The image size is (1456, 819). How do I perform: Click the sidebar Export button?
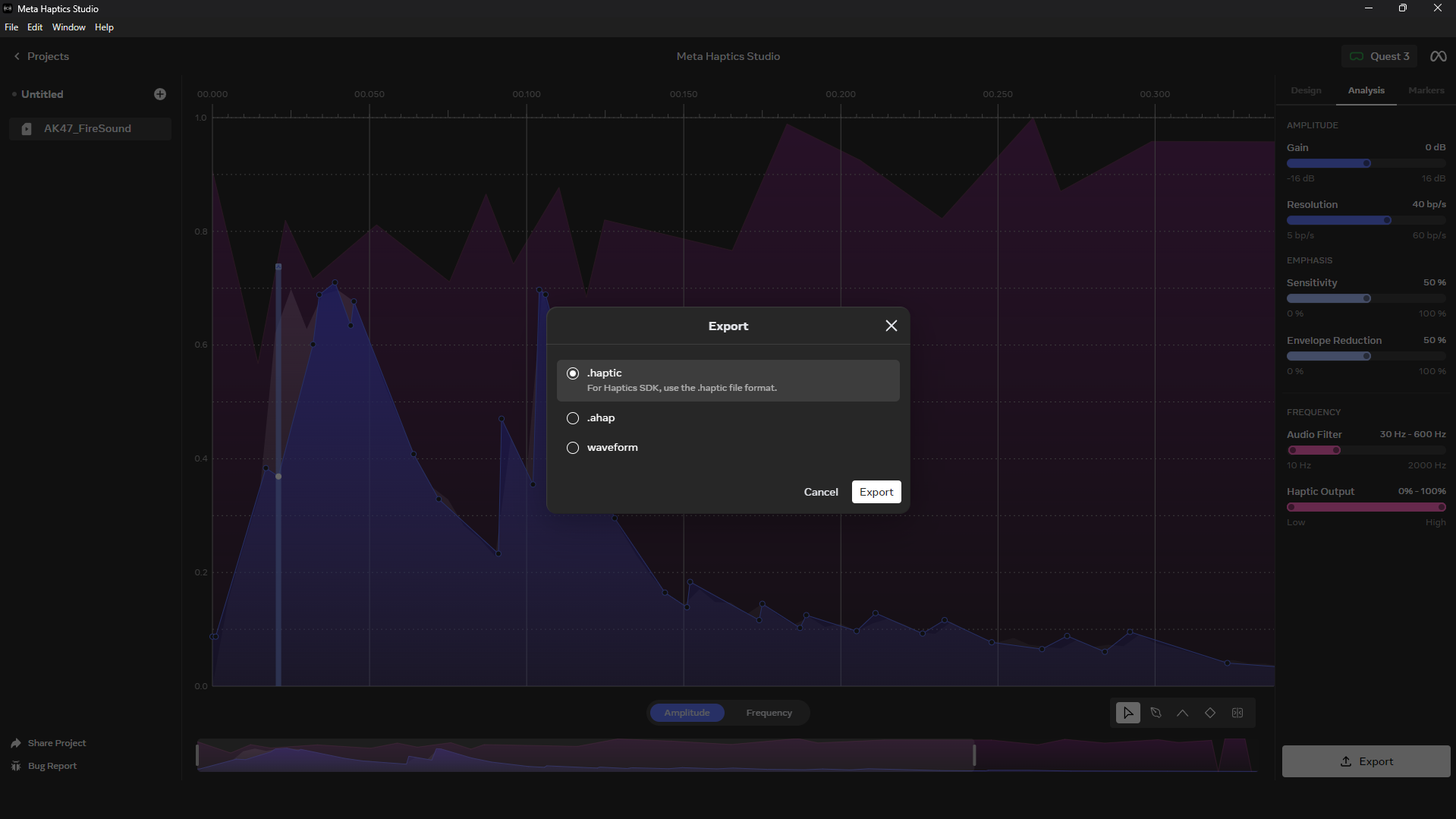(1366, 761)
